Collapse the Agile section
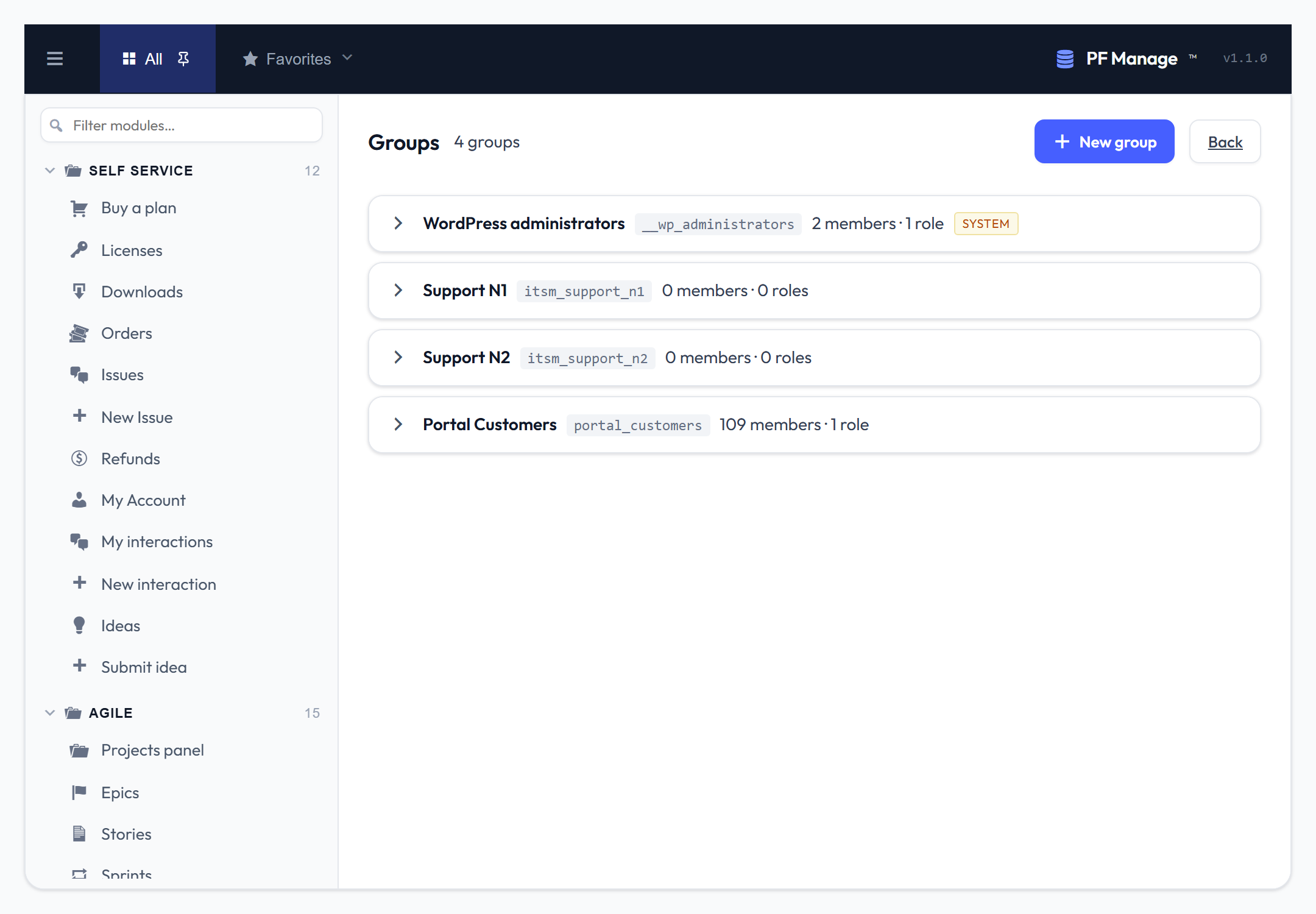This screenshot has height=914, width=1316. [50, 713]
